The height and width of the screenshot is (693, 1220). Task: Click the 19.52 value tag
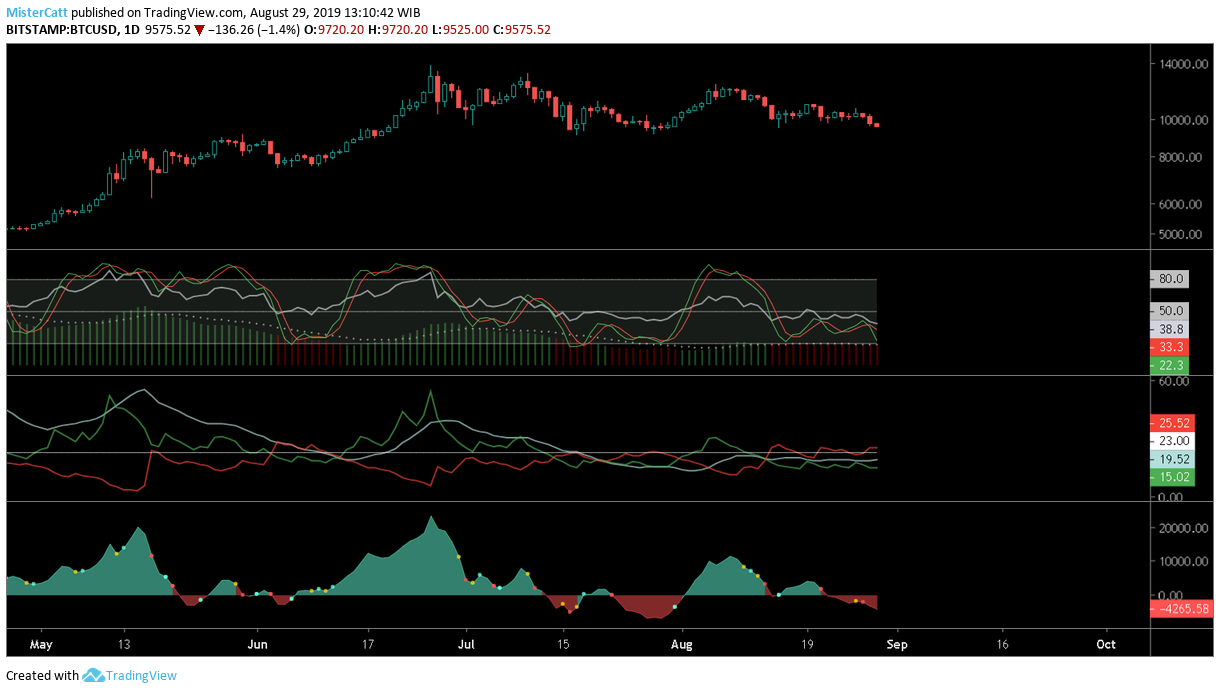[1173, 459]
